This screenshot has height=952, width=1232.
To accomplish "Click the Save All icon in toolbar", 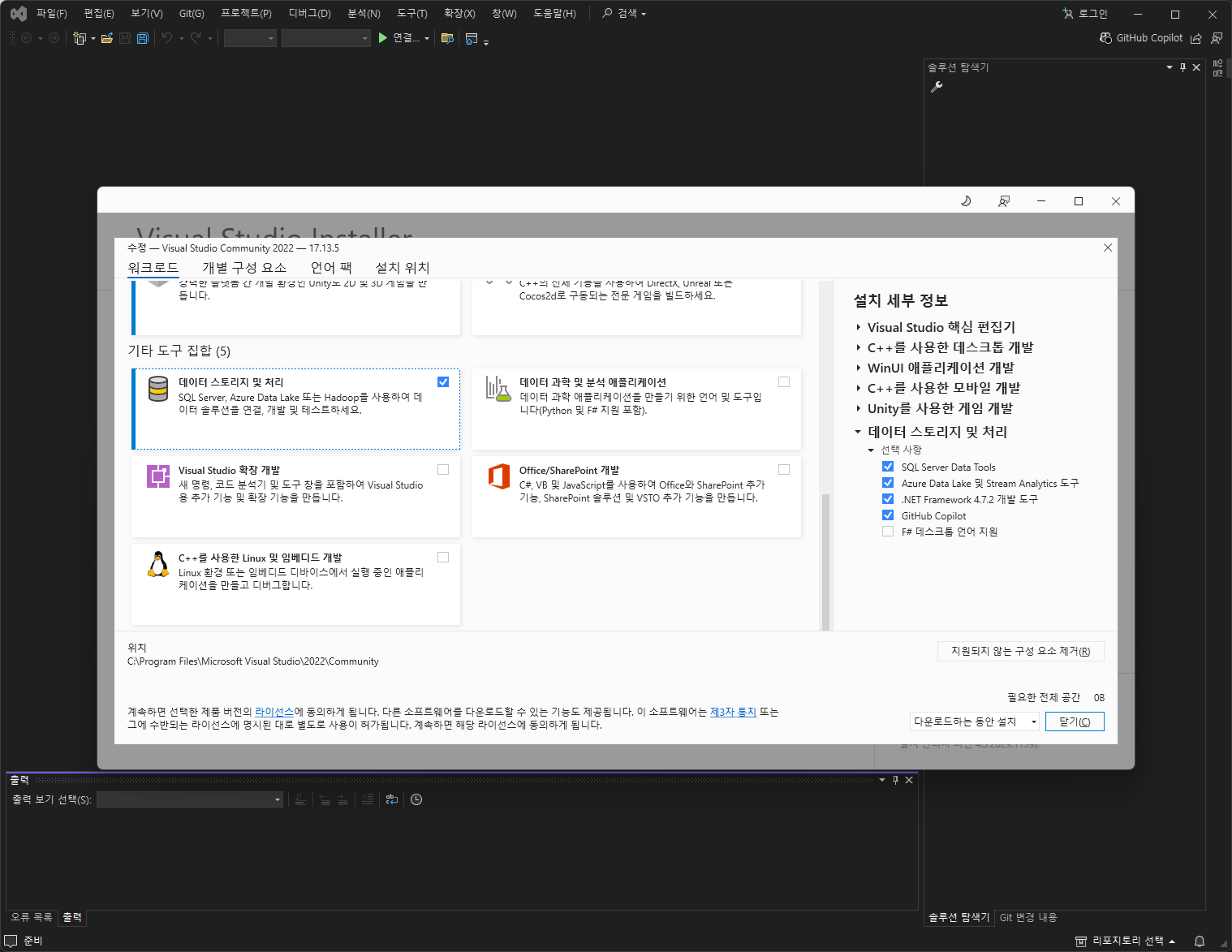I will click(x=143, y=38).
